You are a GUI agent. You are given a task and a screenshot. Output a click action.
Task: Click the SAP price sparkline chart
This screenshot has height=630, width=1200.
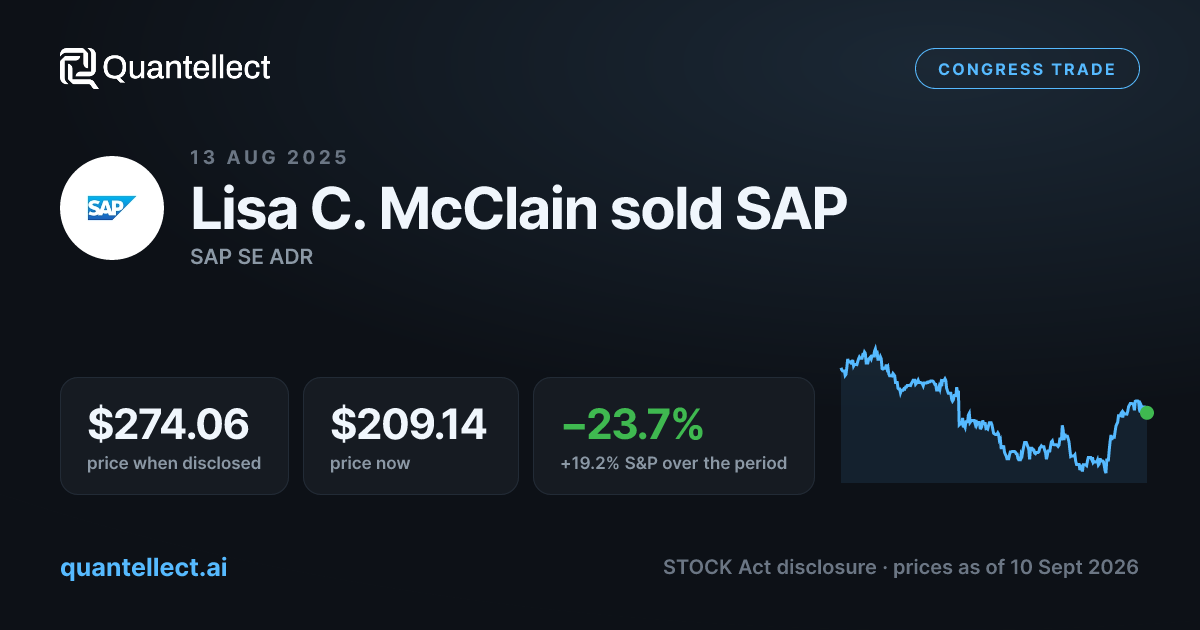(x=994, y=414)
